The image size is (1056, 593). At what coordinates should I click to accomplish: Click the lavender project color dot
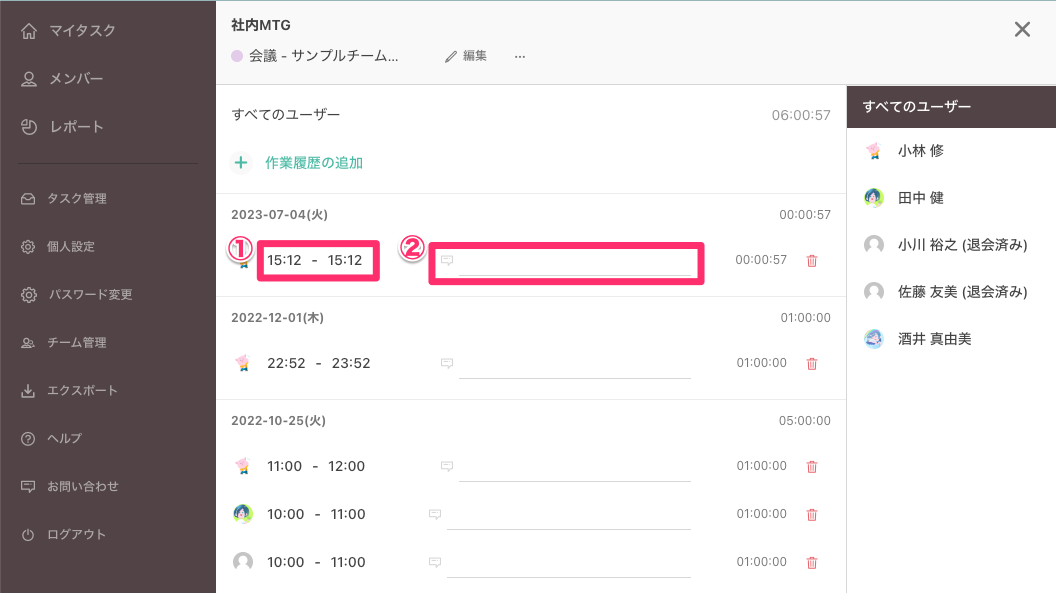[x=237, y=57]
